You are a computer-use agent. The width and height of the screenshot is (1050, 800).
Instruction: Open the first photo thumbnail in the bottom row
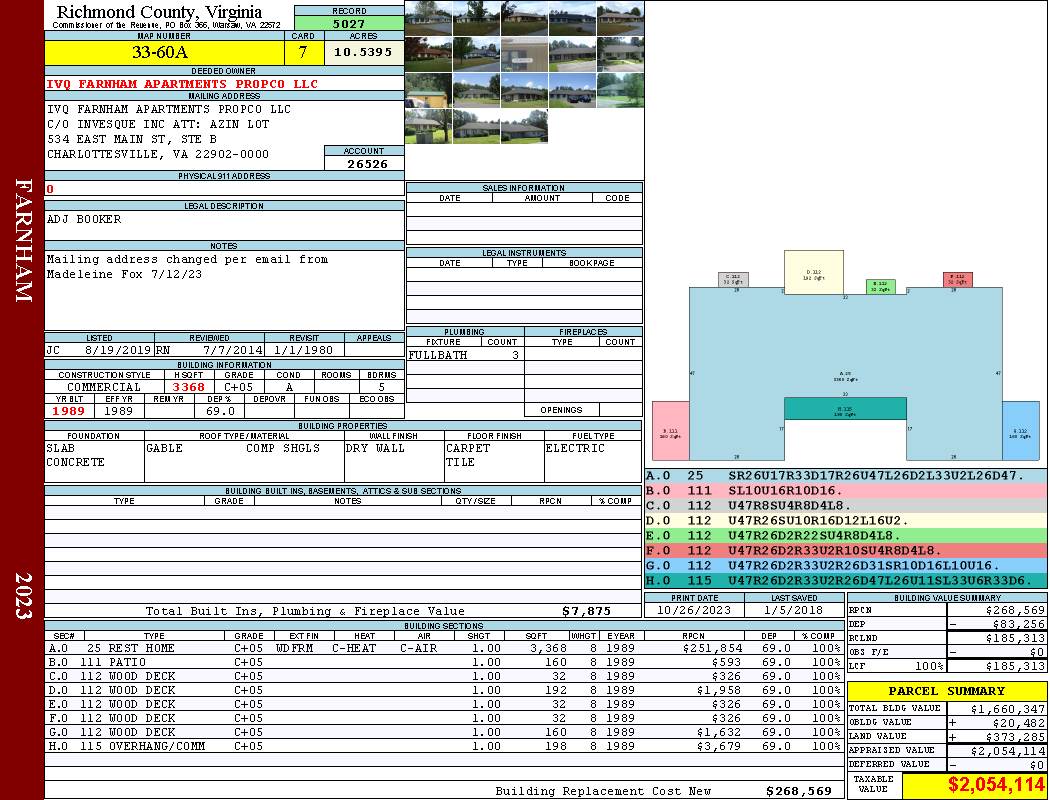click(x=429, y=127)
